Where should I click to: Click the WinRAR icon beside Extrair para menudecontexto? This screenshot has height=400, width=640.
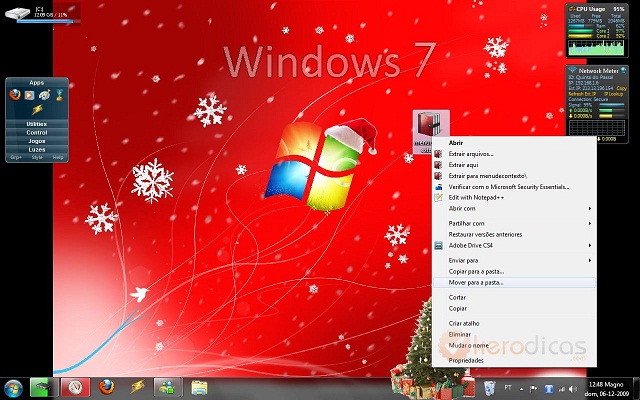coord(438,176)
